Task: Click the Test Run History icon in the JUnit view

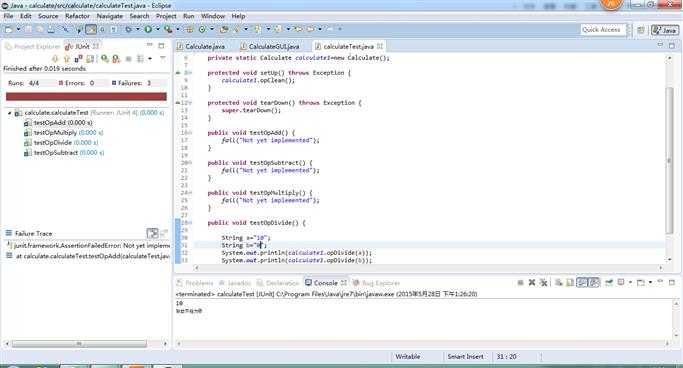Action: tap(140, 58)
